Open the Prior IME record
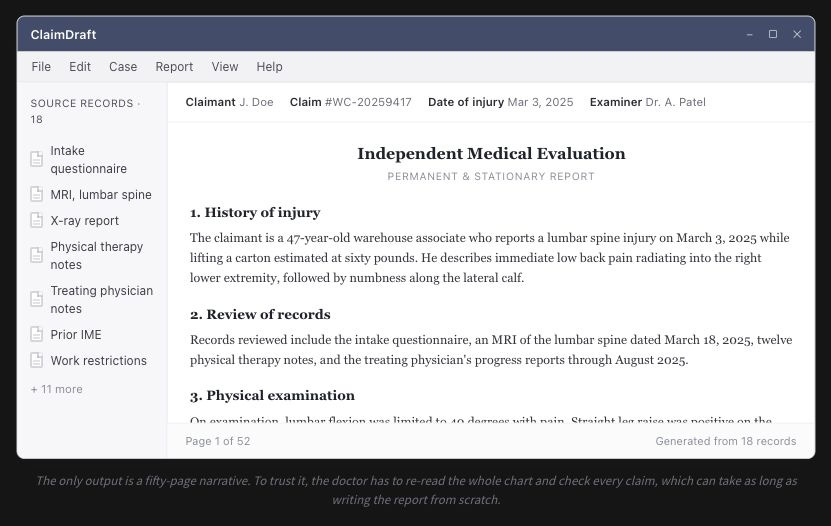This screenshot has width=831, height=526. click(x=92, y=334)
